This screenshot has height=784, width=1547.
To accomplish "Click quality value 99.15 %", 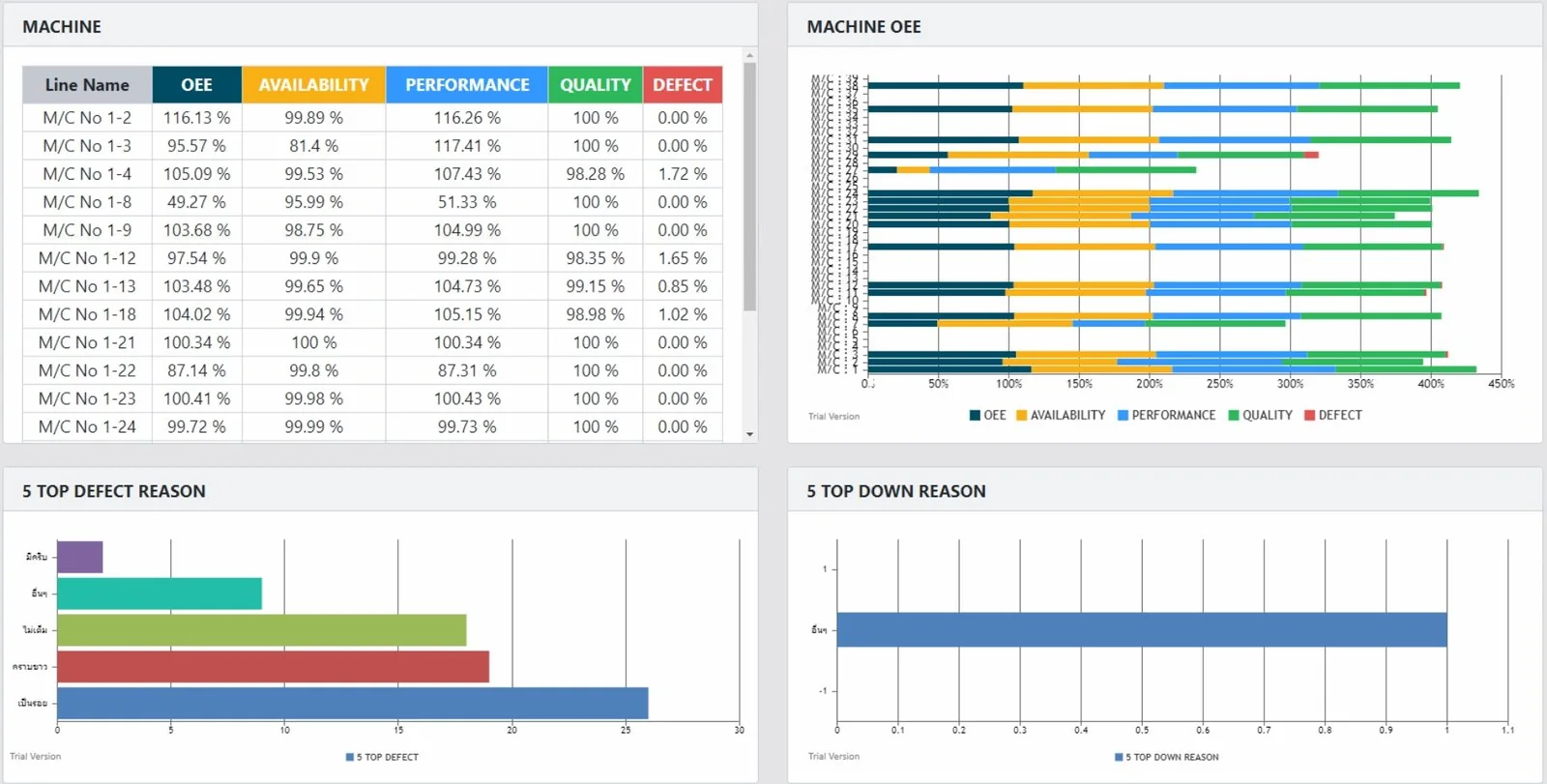I will pos(595,286).
